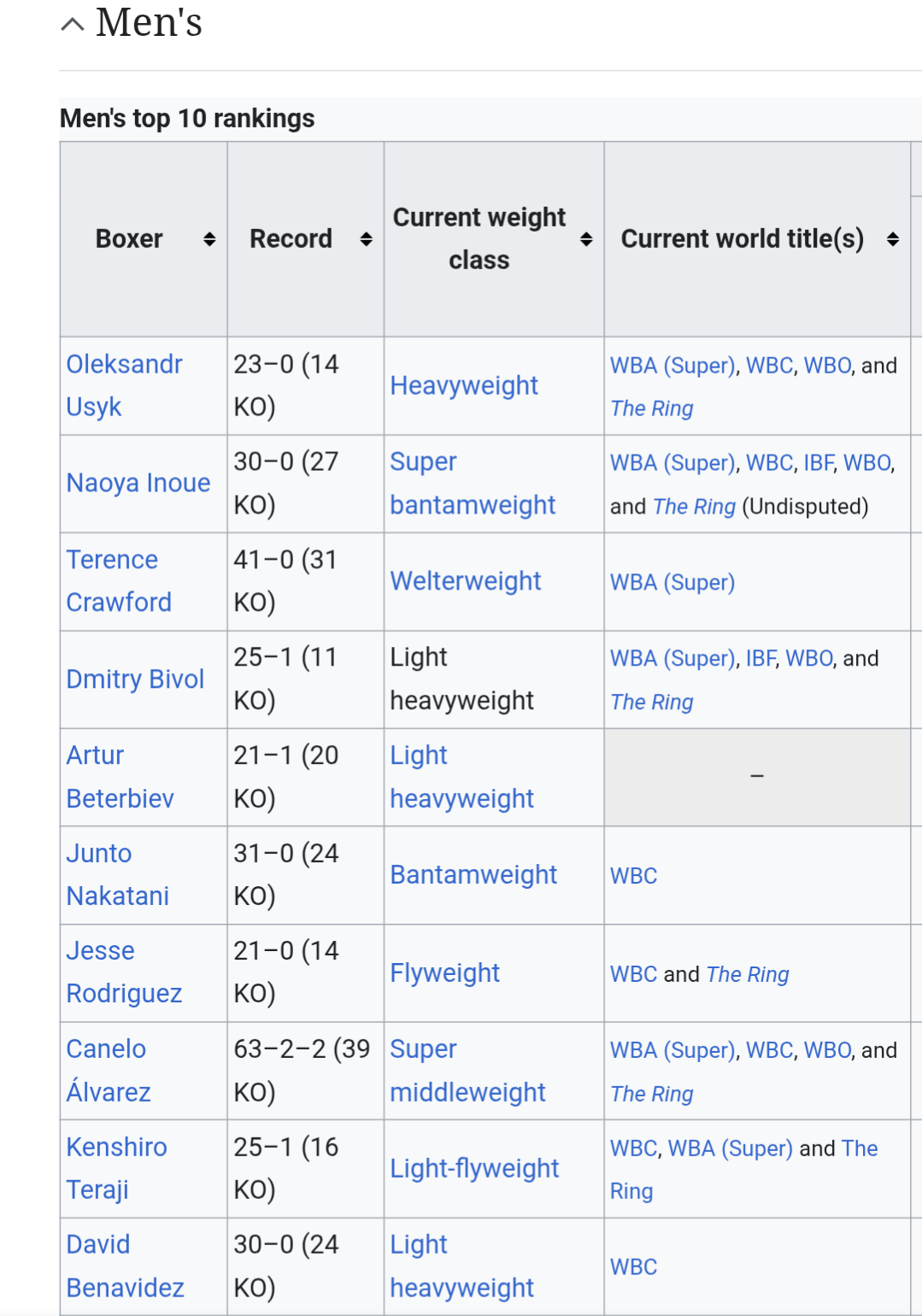Image resolution: width=922 pixels, height=1316 pixels.
Task: Collapse the Men's section chevron
Action: click(73, 25)
